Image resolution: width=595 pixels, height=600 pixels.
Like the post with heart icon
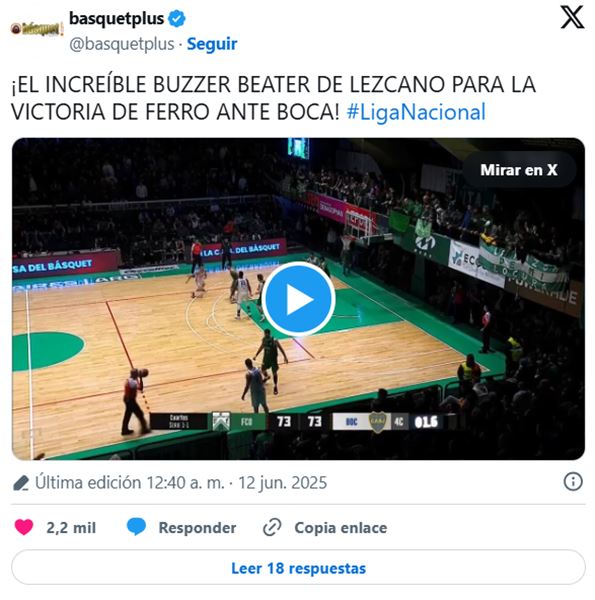pos(24,527)
